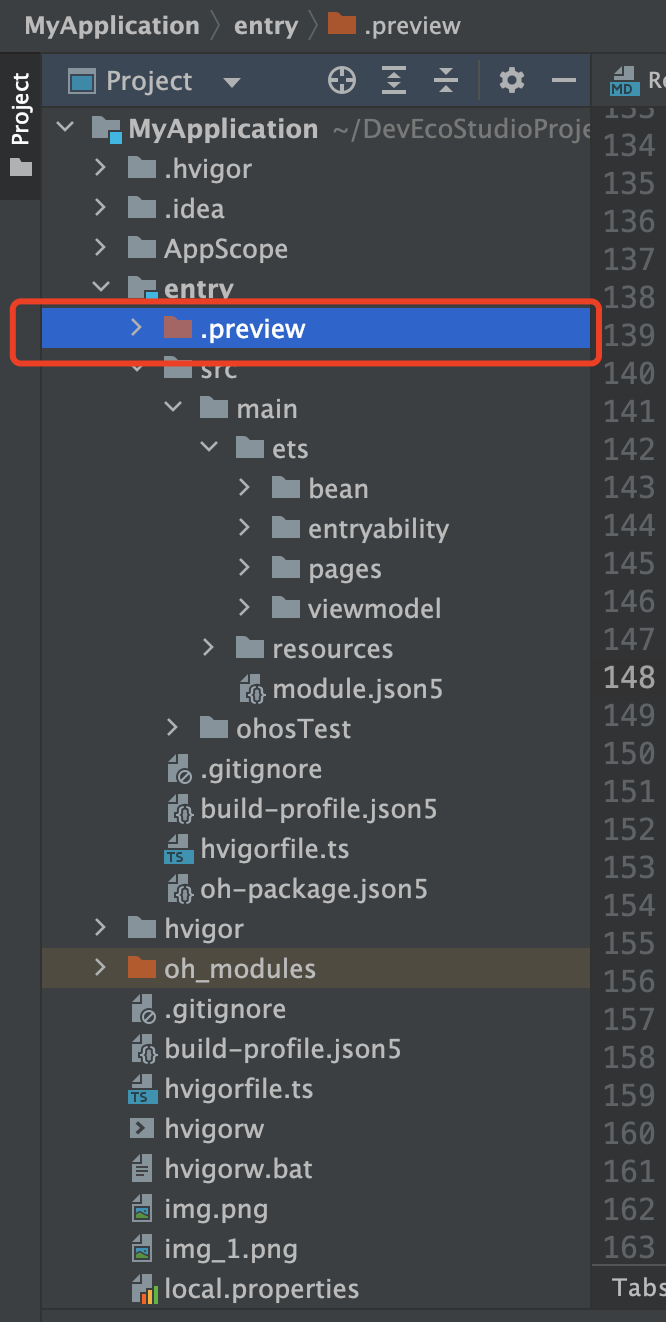Toggle the Project side tab
This screenshot has width=666, height=1322.
[20, 126]
